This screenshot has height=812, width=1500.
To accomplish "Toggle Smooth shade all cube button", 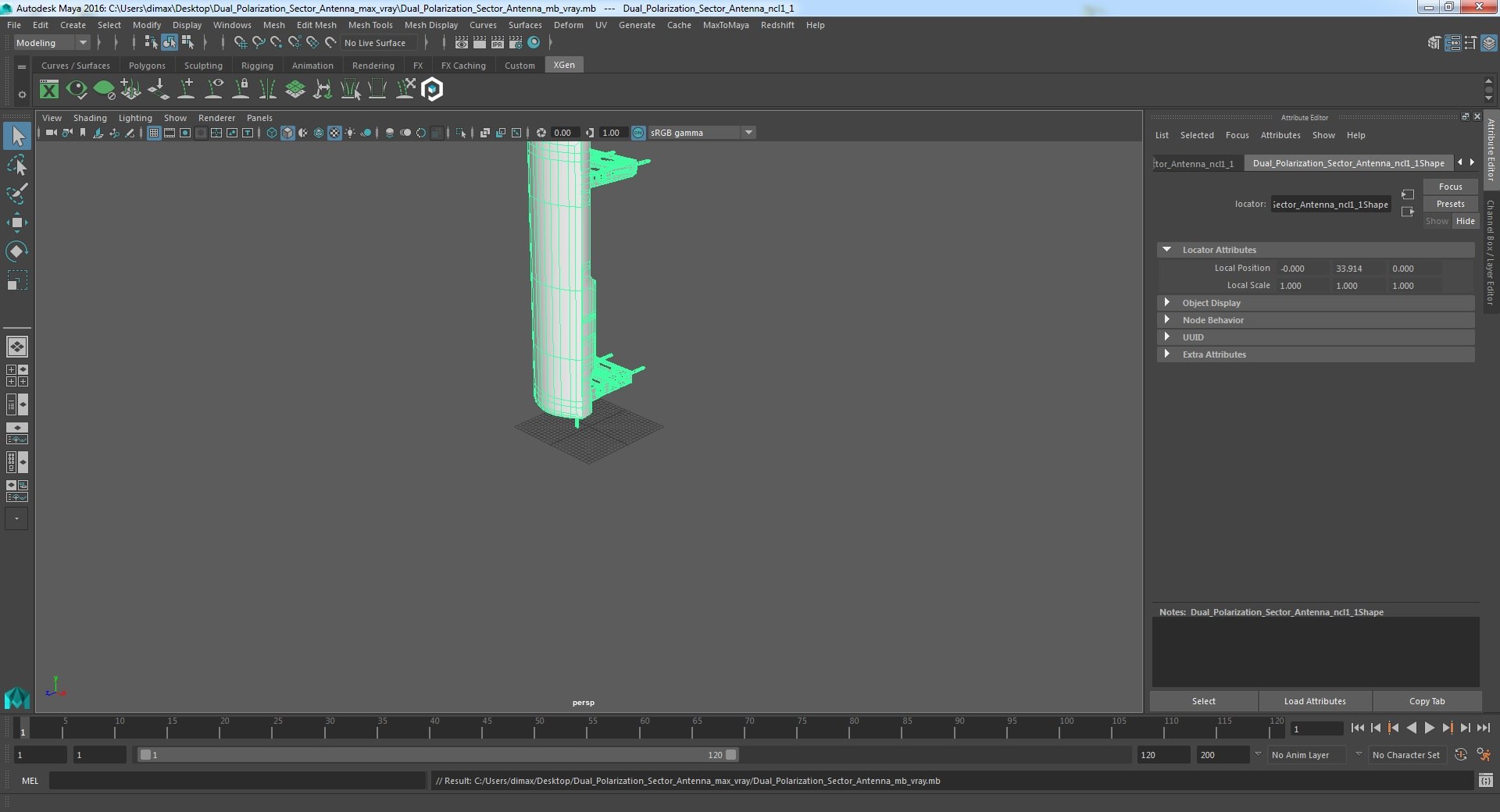I will [287, 133].
